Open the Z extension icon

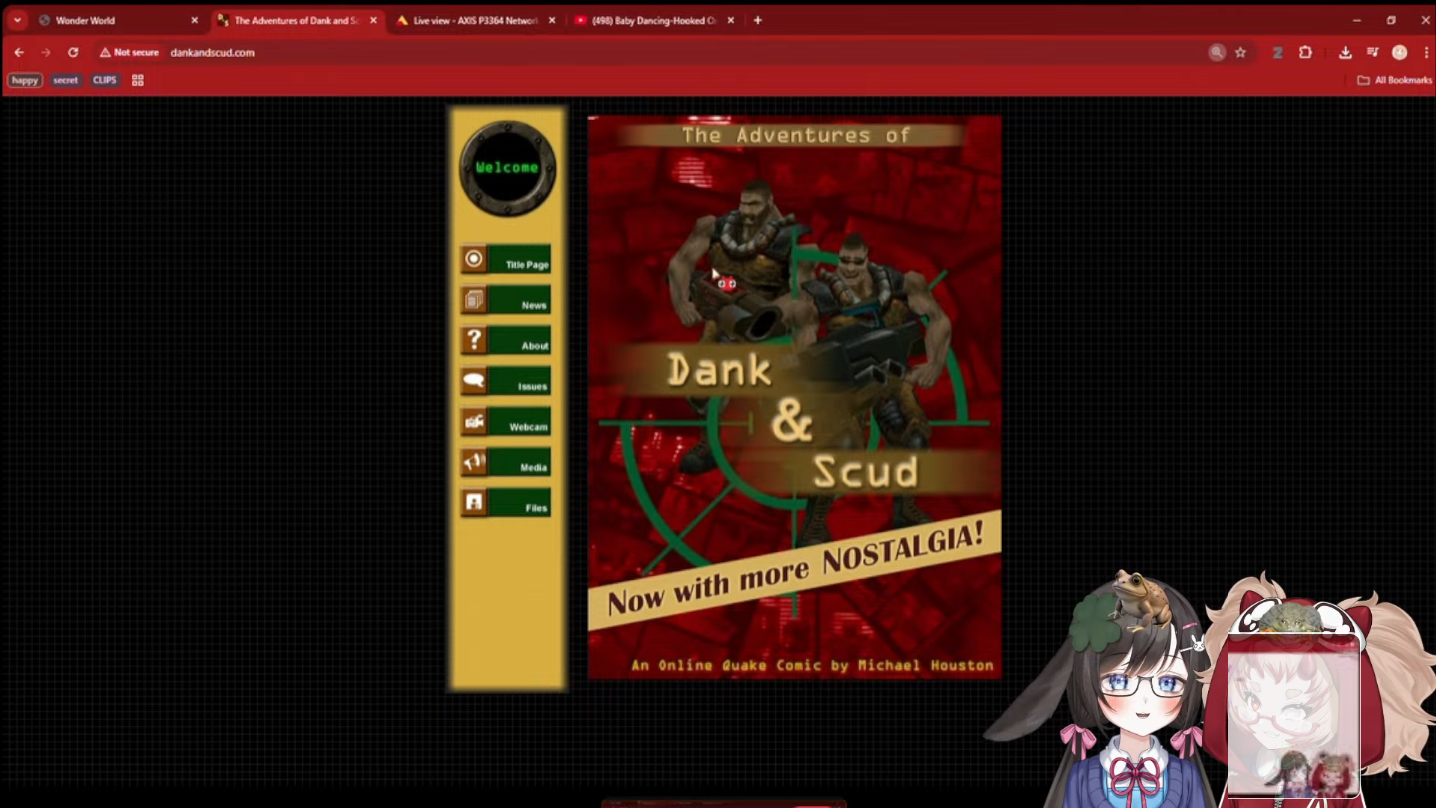[x=1278, y=52]
